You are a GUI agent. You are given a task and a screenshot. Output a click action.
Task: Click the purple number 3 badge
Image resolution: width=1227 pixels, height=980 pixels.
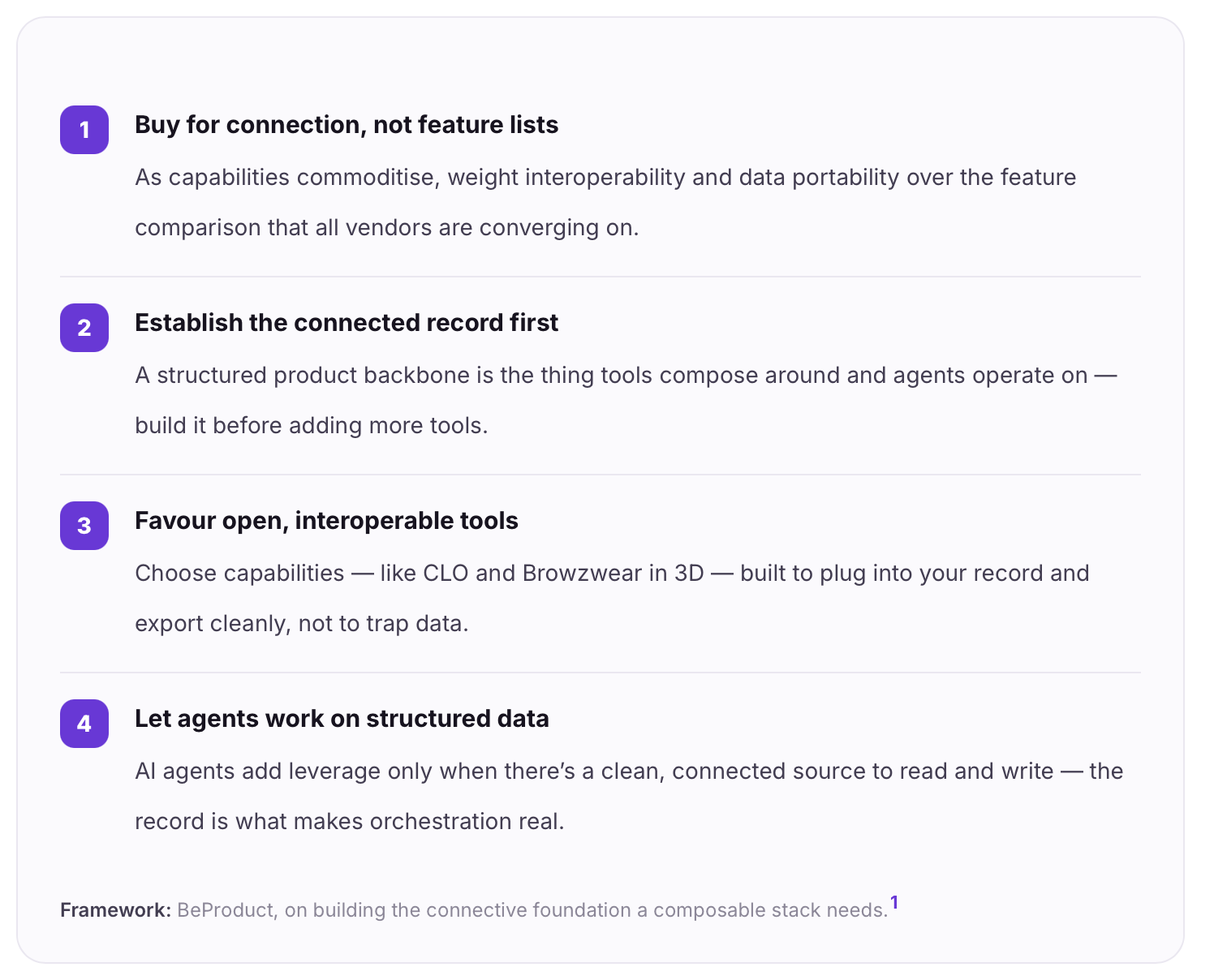coord(84,526)
